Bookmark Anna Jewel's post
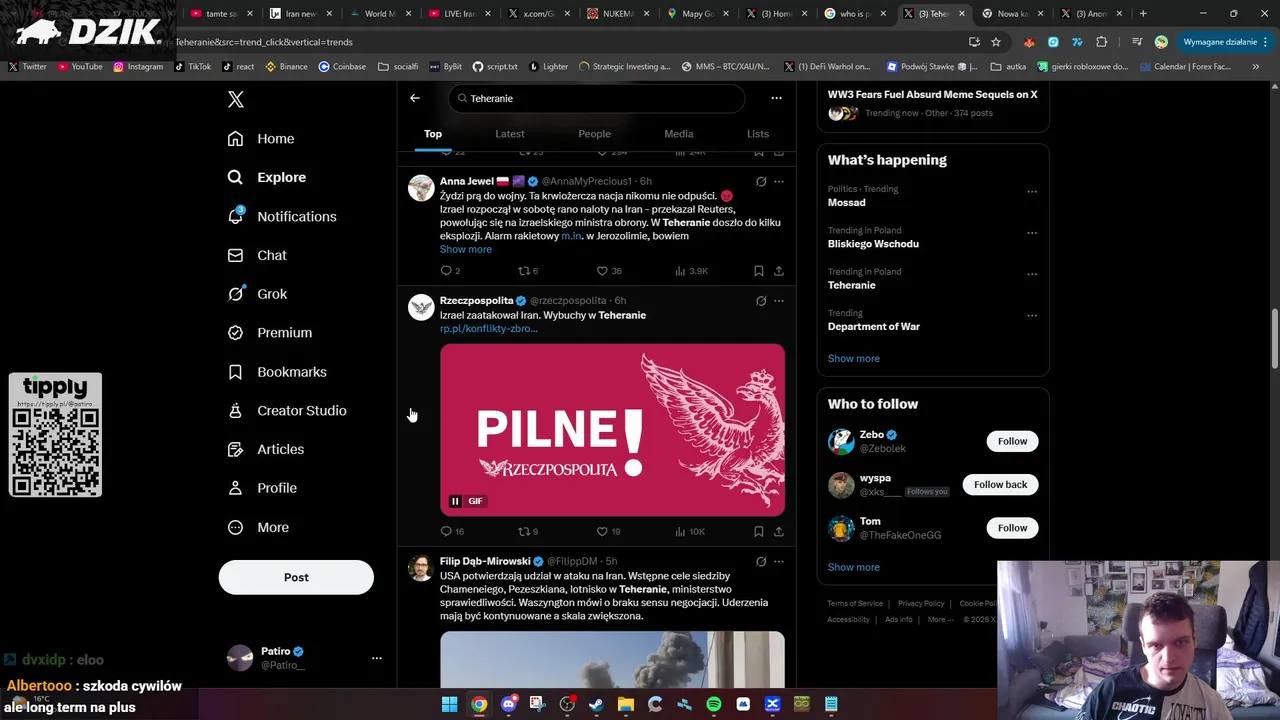The image size is (1280, 720). pyautogui.click(x=759, y=271)
